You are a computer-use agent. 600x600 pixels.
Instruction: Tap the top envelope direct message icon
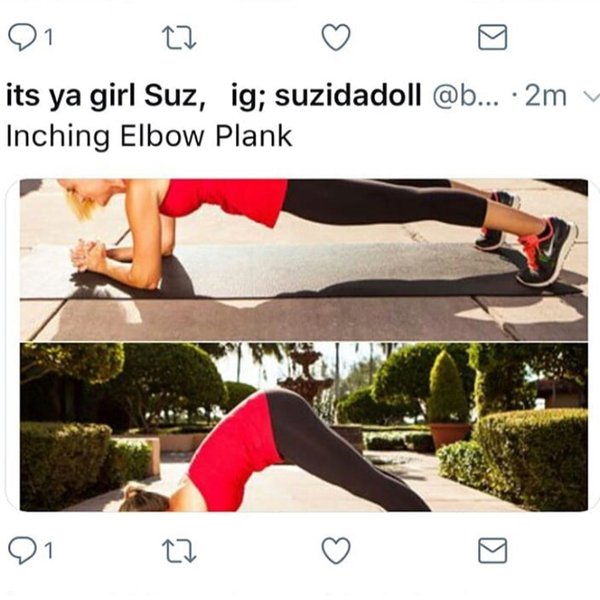point(492,37)
